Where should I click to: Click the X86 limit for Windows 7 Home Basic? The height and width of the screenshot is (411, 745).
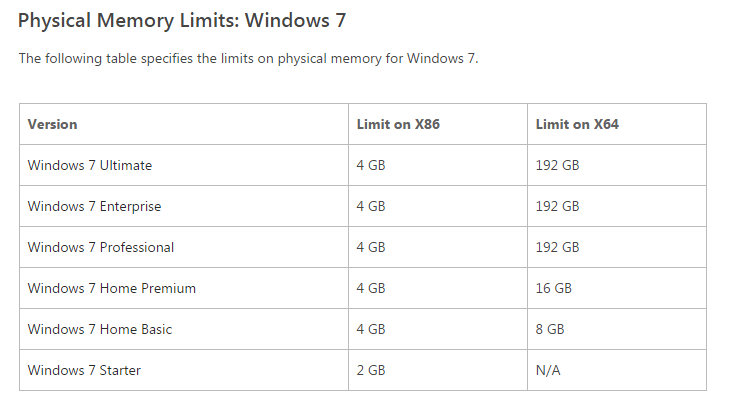tap(371, 329)
